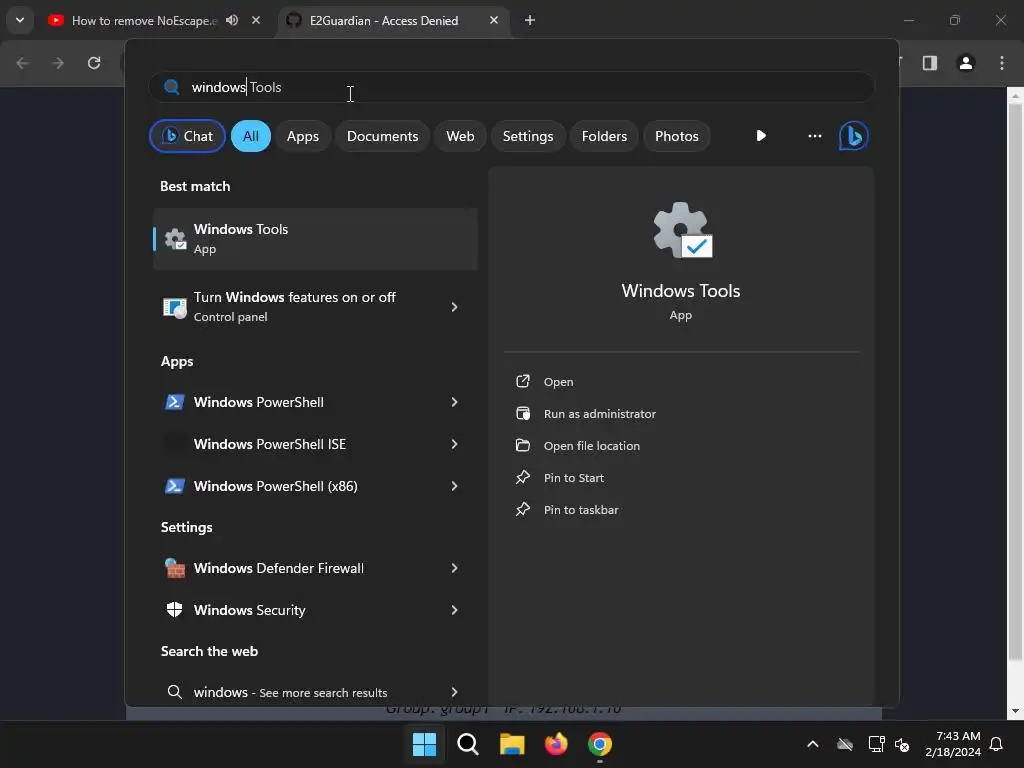This screenshot has width=1024, height=768.
Task: Open File Explorer from taskbar
Action: pos(512,744)
